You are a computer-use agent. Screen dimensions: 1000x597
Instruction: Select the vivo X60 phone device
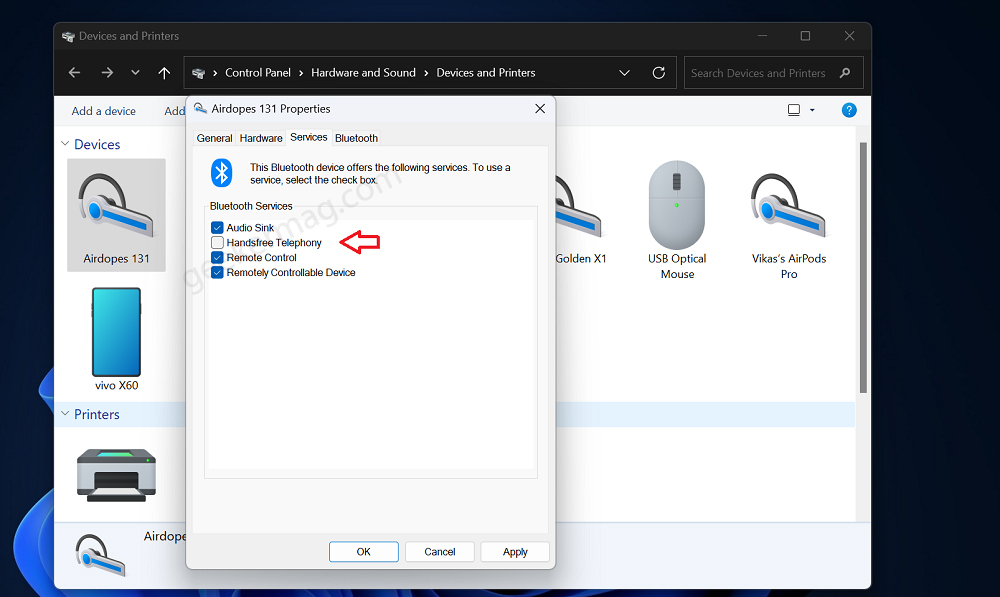pos(116,339)
